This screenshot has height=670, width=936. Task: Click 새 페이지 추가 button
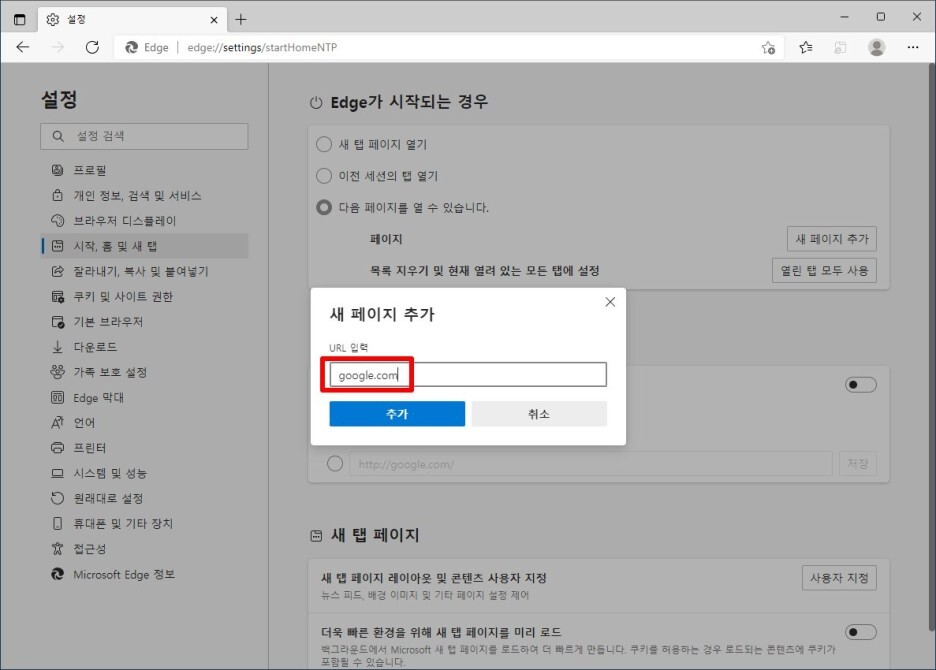[832, 239]
